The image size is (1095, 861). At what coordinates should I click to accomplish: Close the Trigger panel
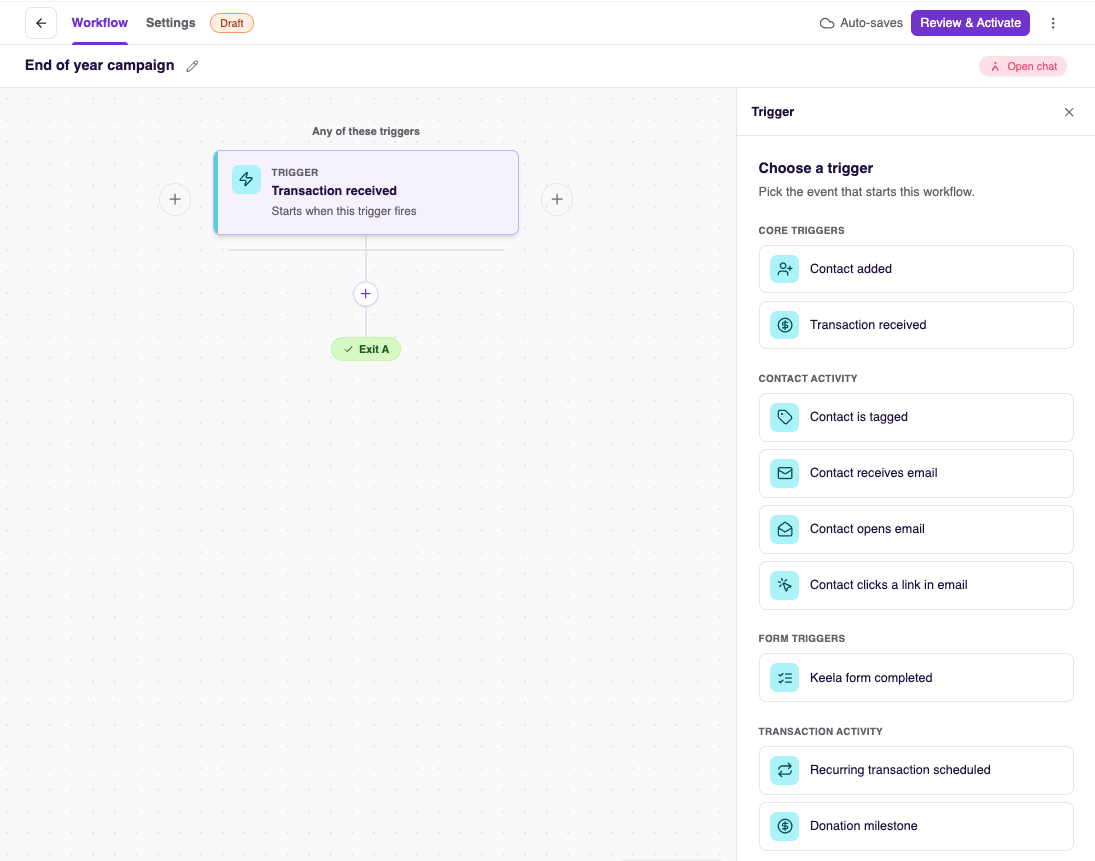[x=1068, y=112]
